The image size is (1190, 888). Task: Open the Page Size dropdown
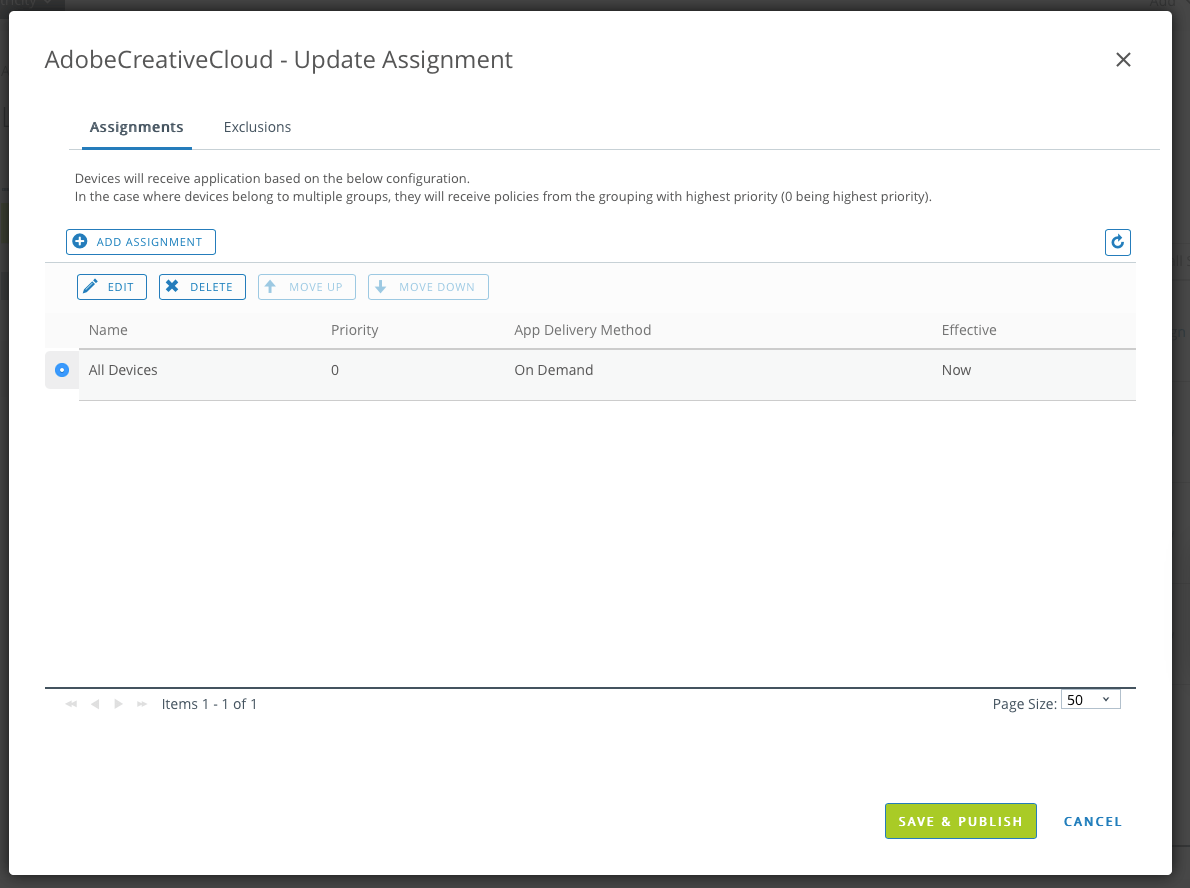[1091, 700]
